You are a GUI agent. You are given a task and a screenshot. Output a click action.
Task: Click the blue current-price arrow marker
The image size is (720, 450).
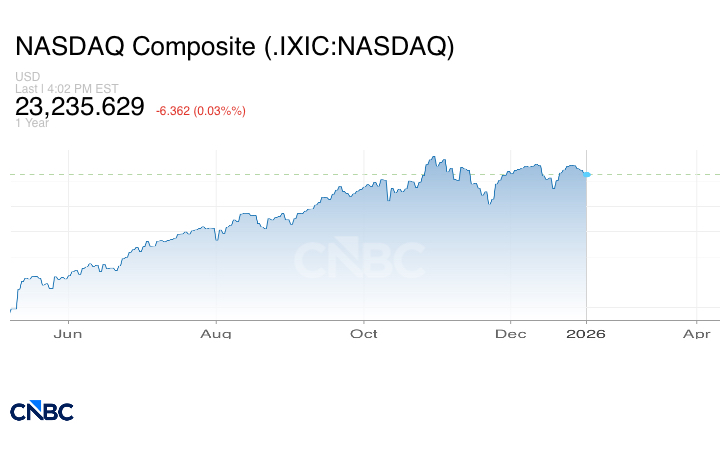[587, 175]
